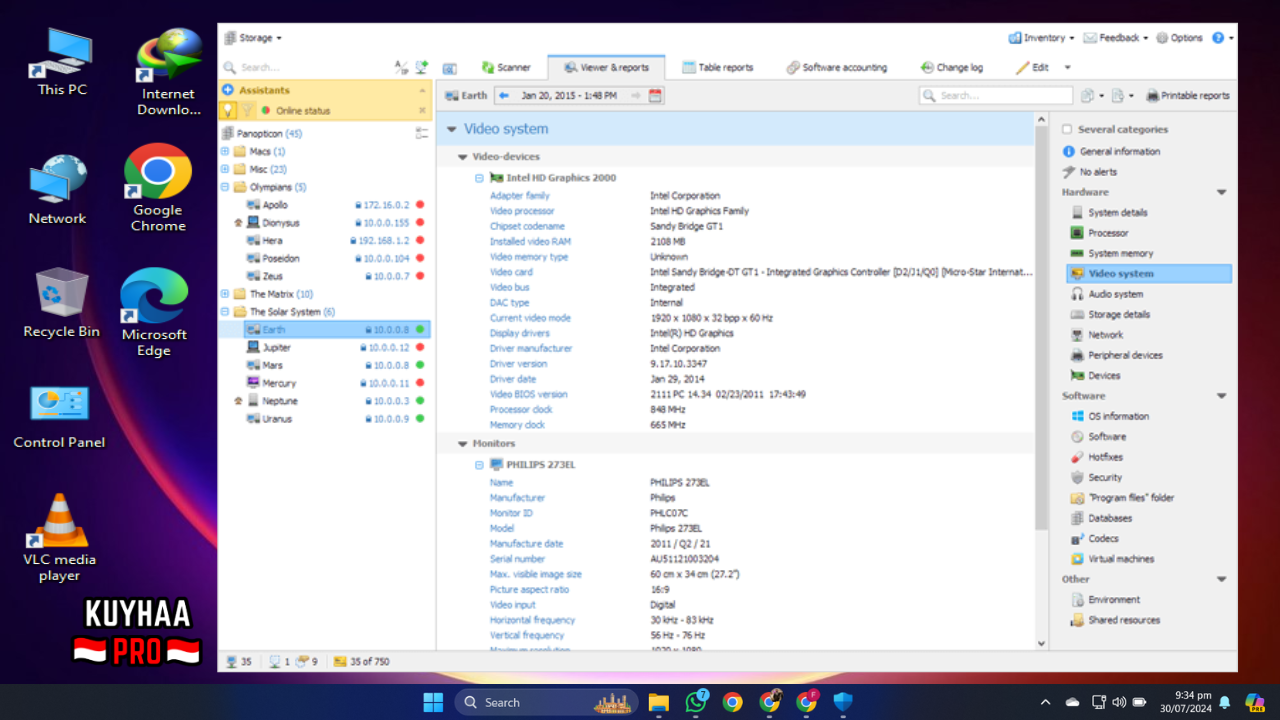
Task: Expand the Macs group in tree
Action: tap(225, 152)
